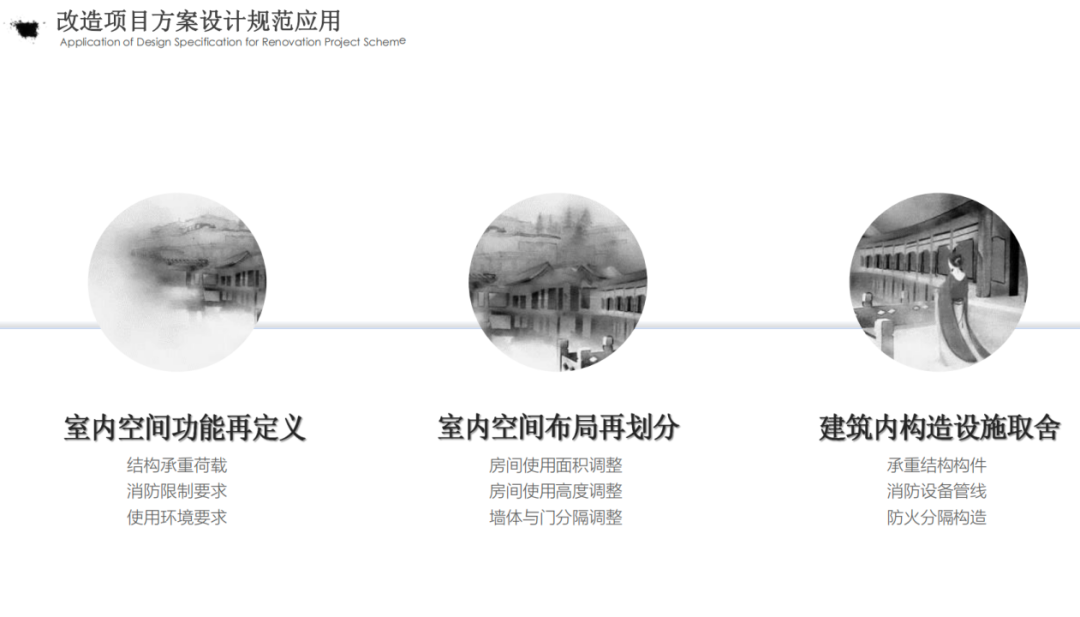The height and width of the screenshot is (617, 1080).
Task: Click the text 防火分隔构造
Action: point(937,517)
